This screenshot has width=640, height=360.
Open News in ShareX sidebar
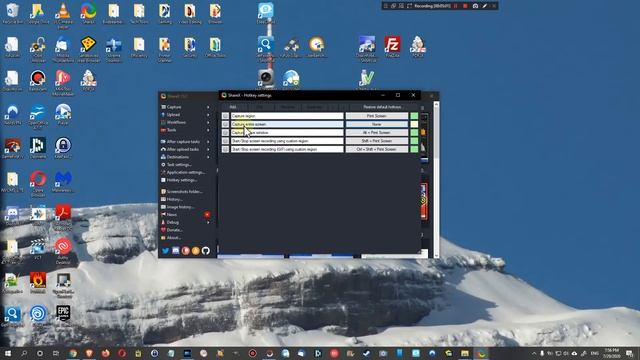click(171, 215)
